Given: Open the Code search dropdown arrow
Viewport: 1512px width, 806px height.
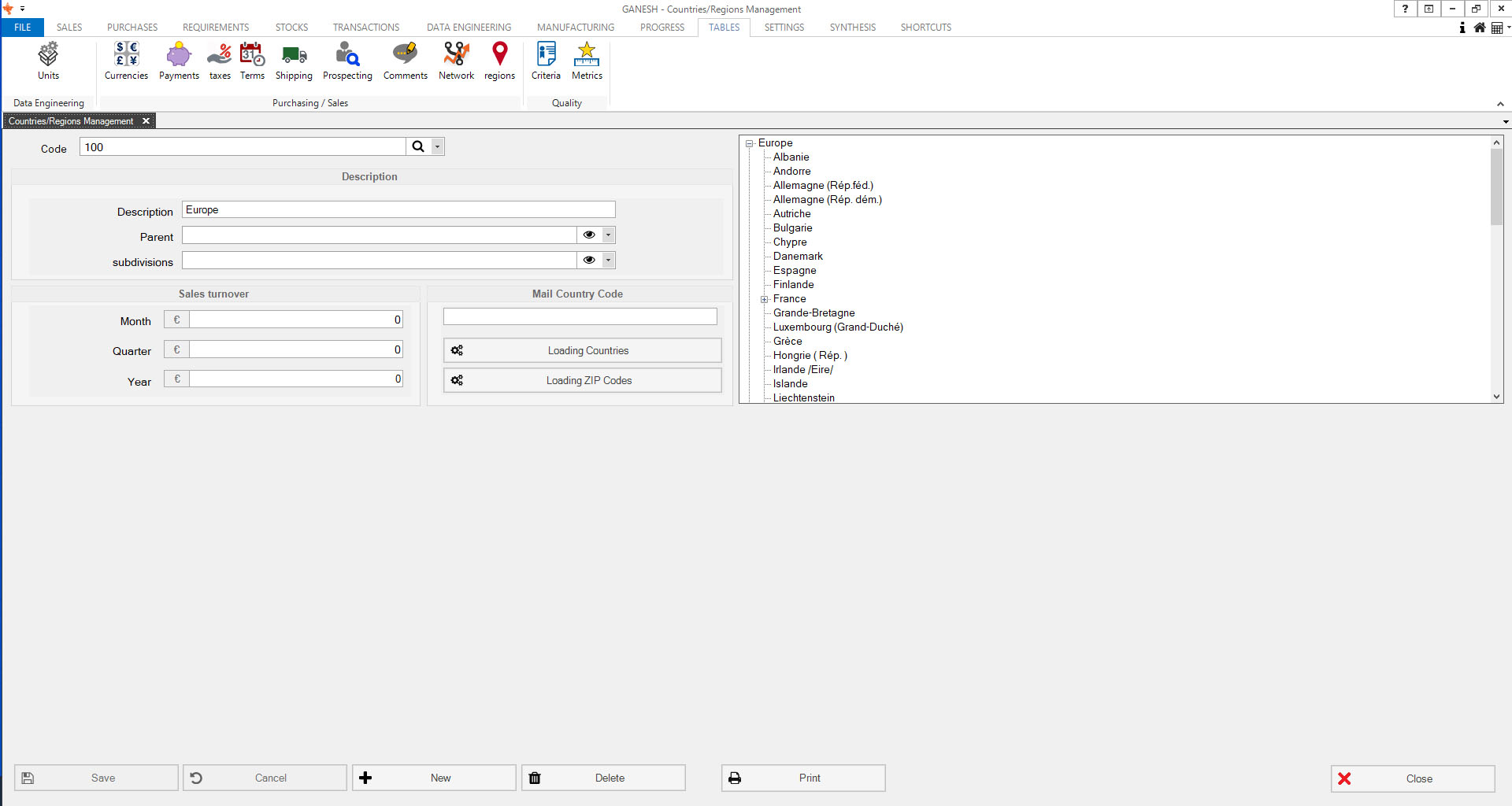Looking at the screenshot, I should point(437,147).
